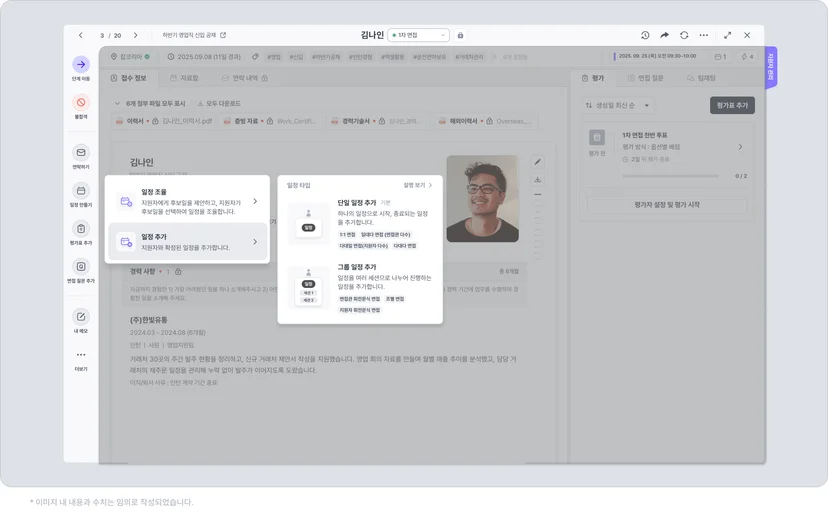Go to previous applicant with left arrow
This screenshot has width=828, height=517.
(x=81, y=35)
